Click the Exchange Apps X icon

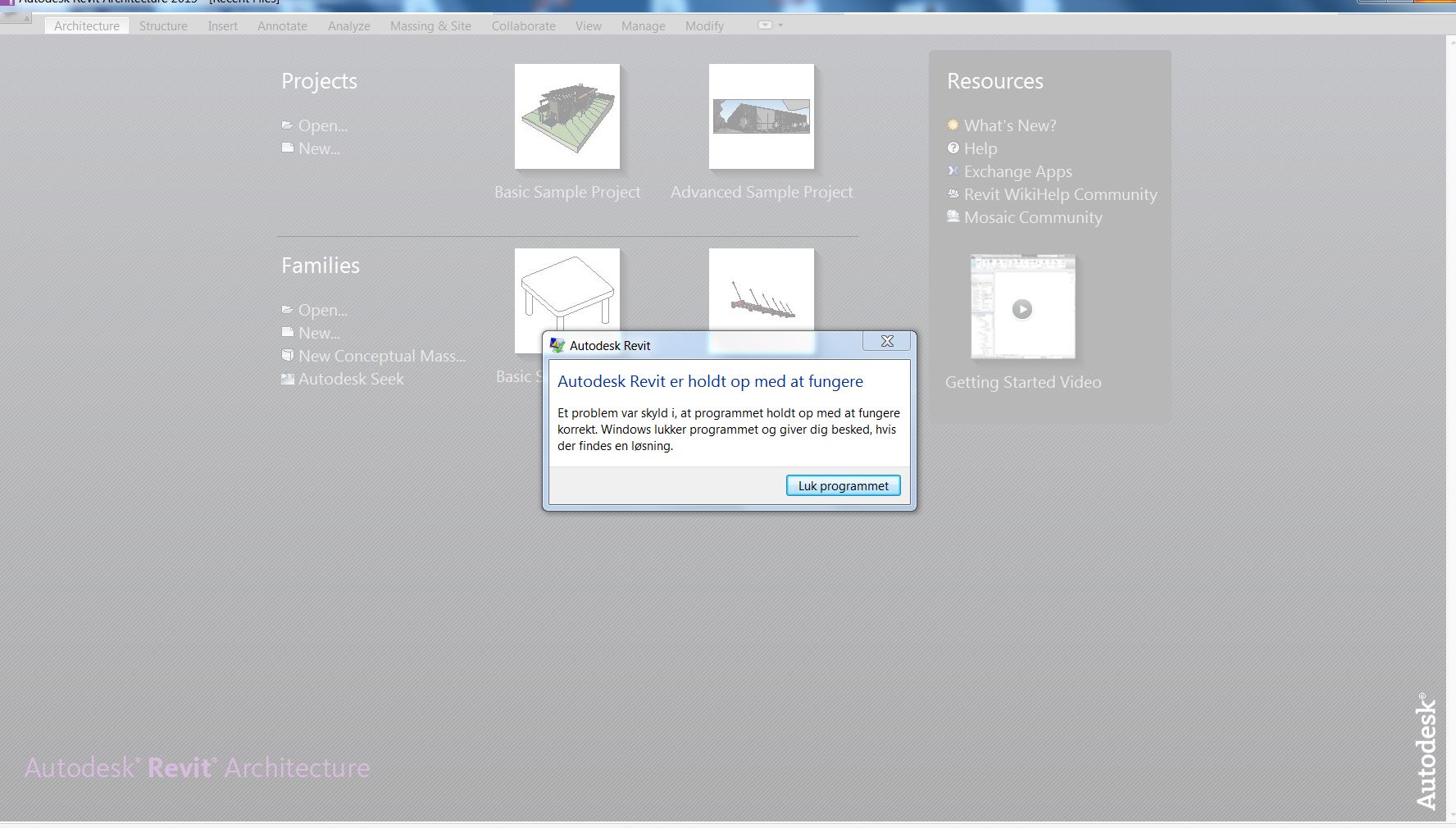(x=953, y=171)
